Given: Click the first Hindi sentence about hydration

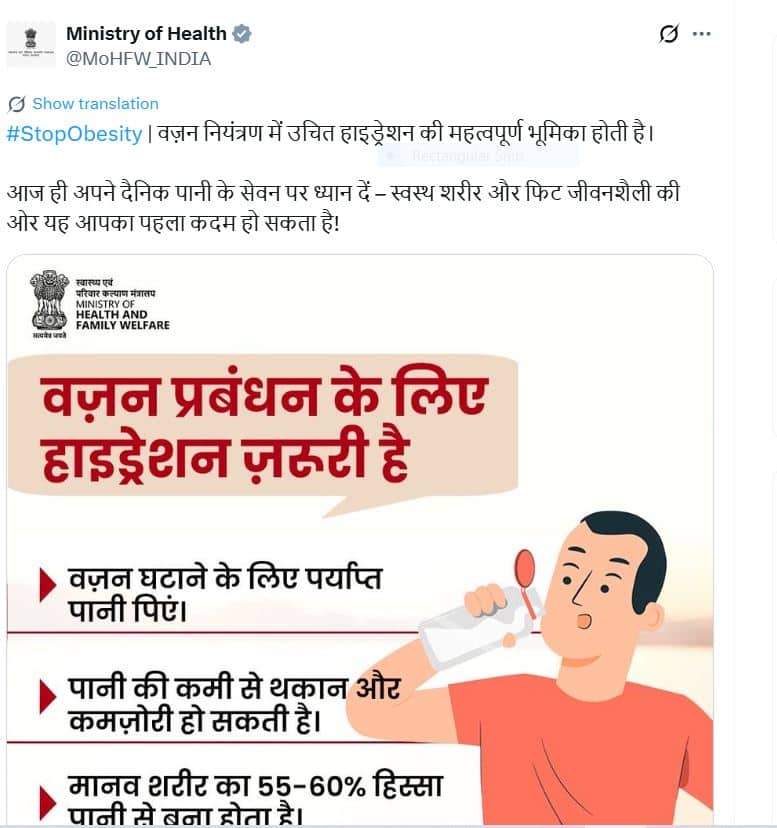Looking at the screenshot, I should (406, 133).
